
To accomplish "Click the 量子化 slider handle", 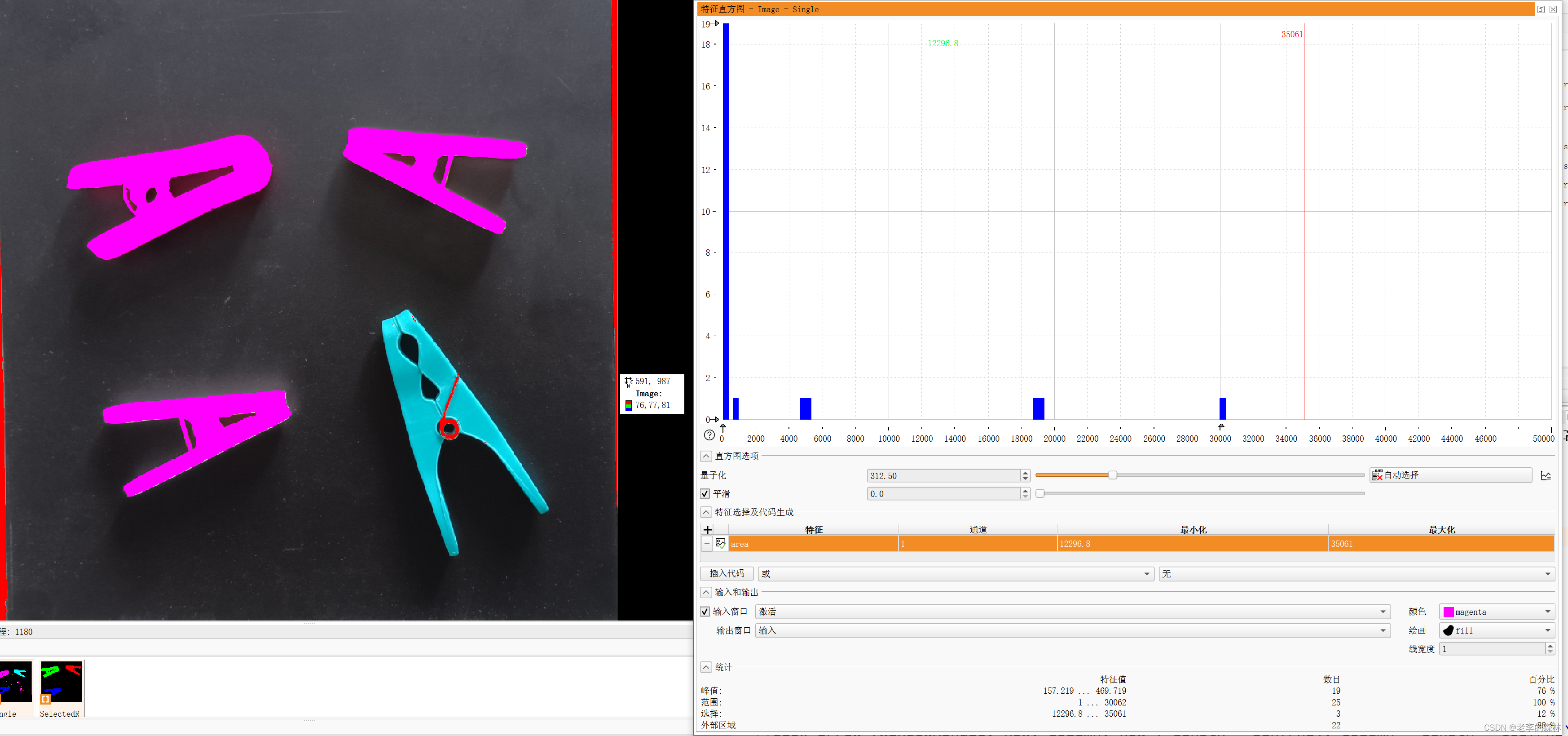I will (x=1112, y=475).
